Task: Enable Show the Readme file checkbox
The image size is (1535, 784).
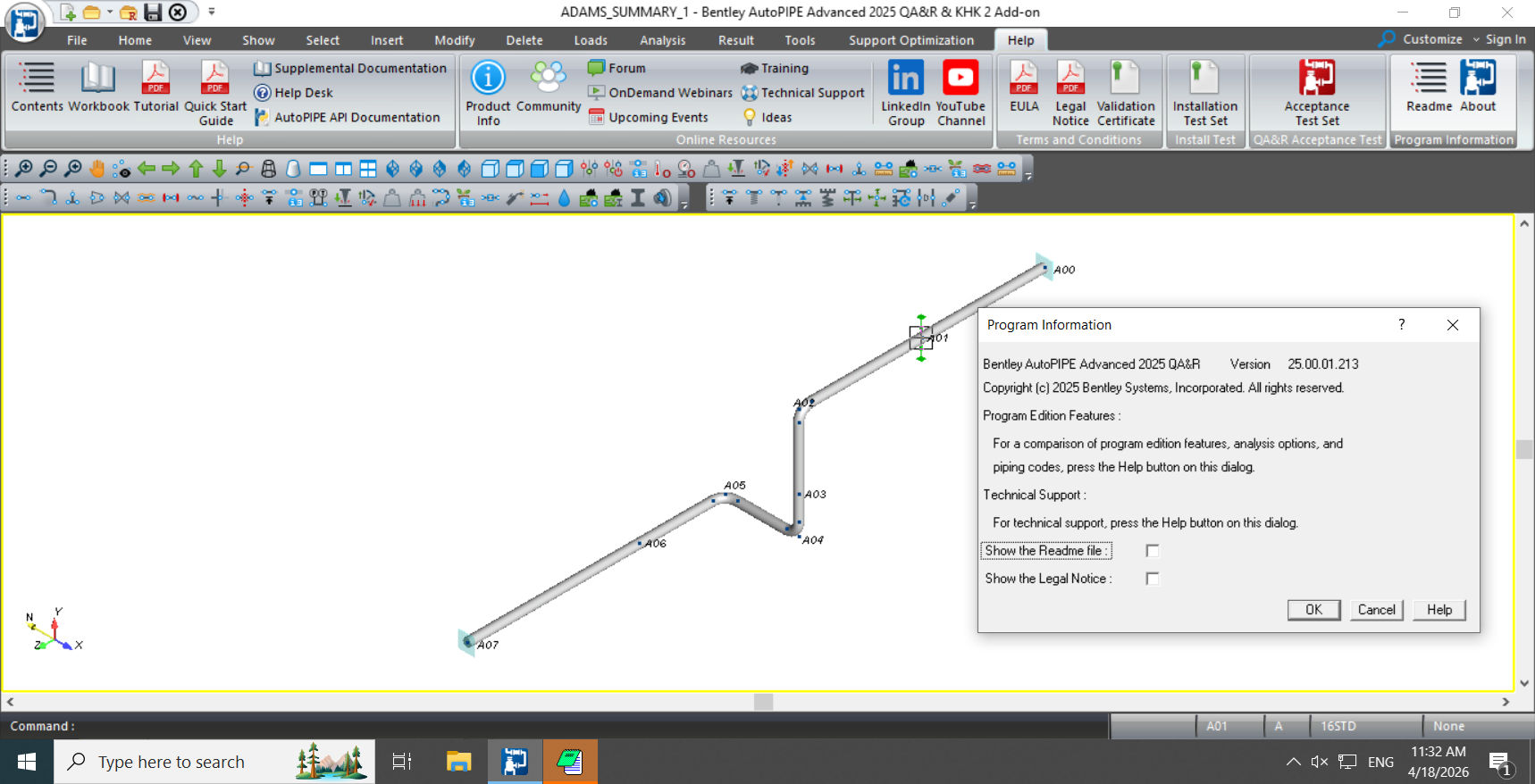Action: [x=1153, y=551]
